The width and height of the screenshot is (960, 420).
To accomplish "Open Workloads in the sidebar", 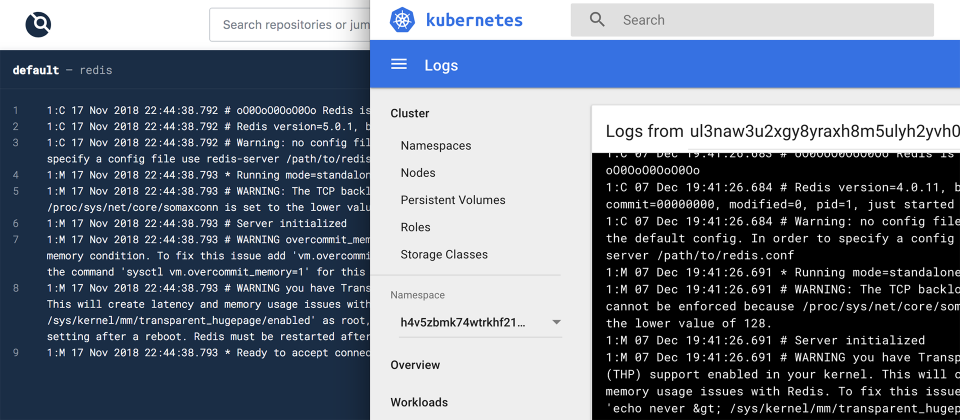I will click(x=419, y=402).
